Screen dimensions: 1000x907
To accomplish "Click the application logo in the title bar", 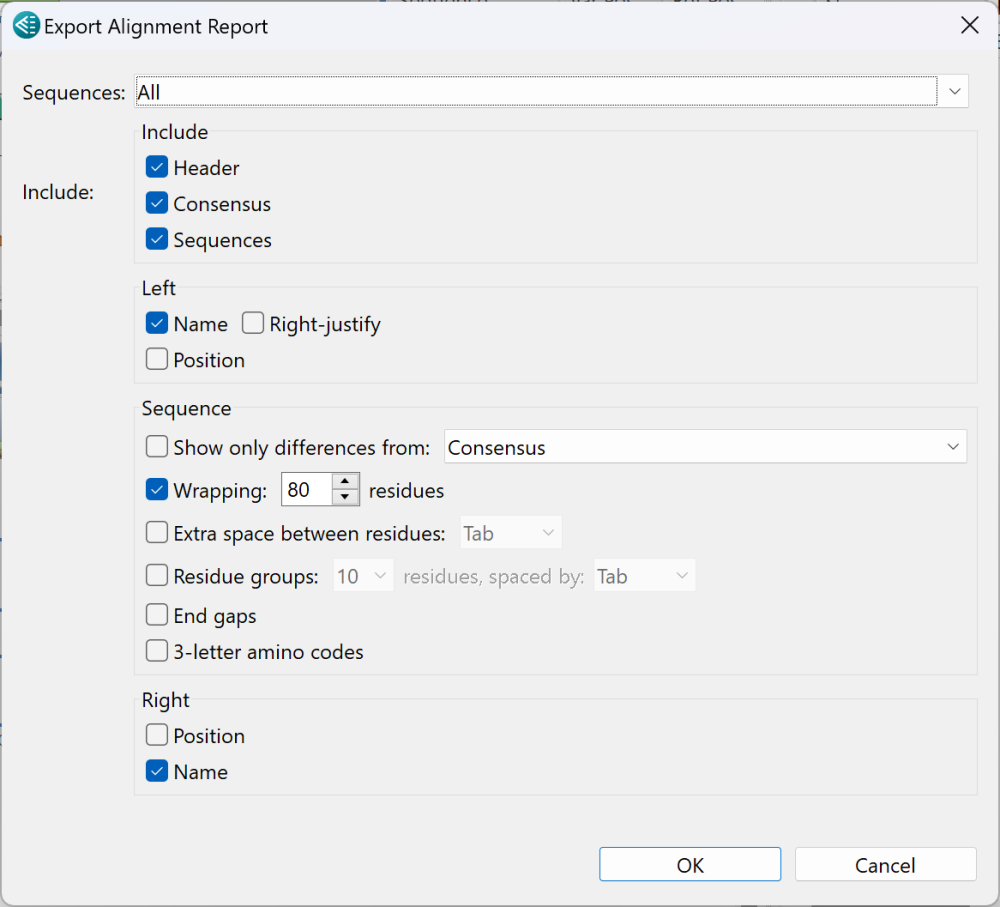I will [24, 25].
